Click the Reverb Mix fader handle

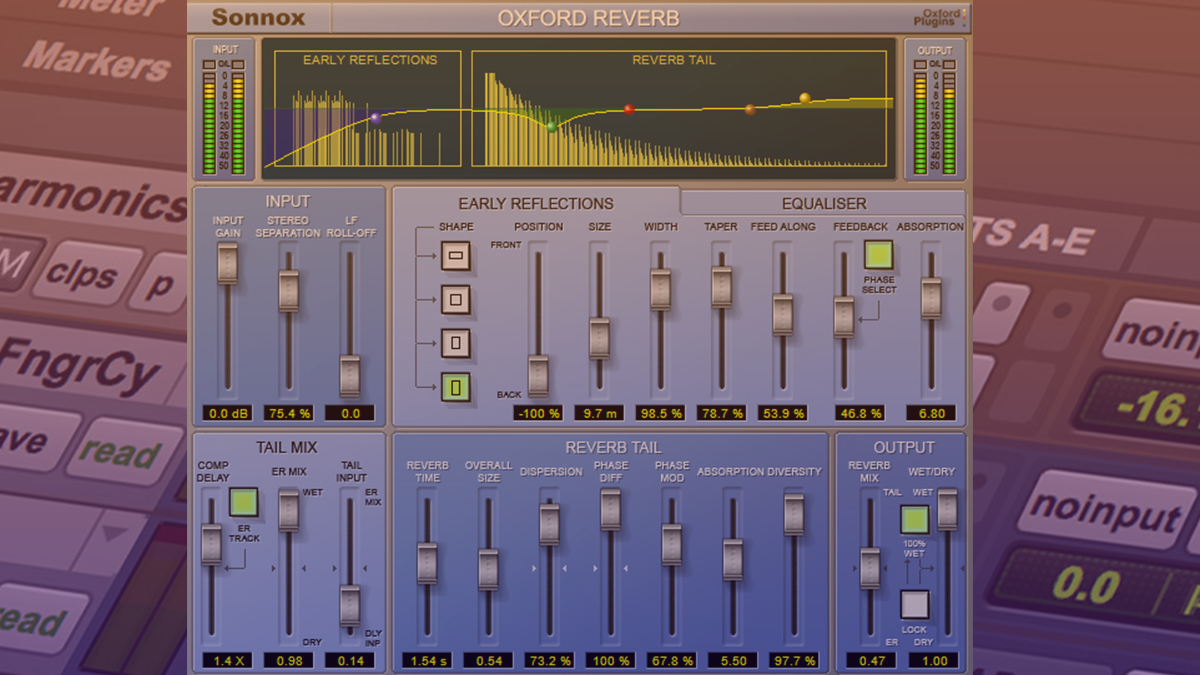click(869, 568)
